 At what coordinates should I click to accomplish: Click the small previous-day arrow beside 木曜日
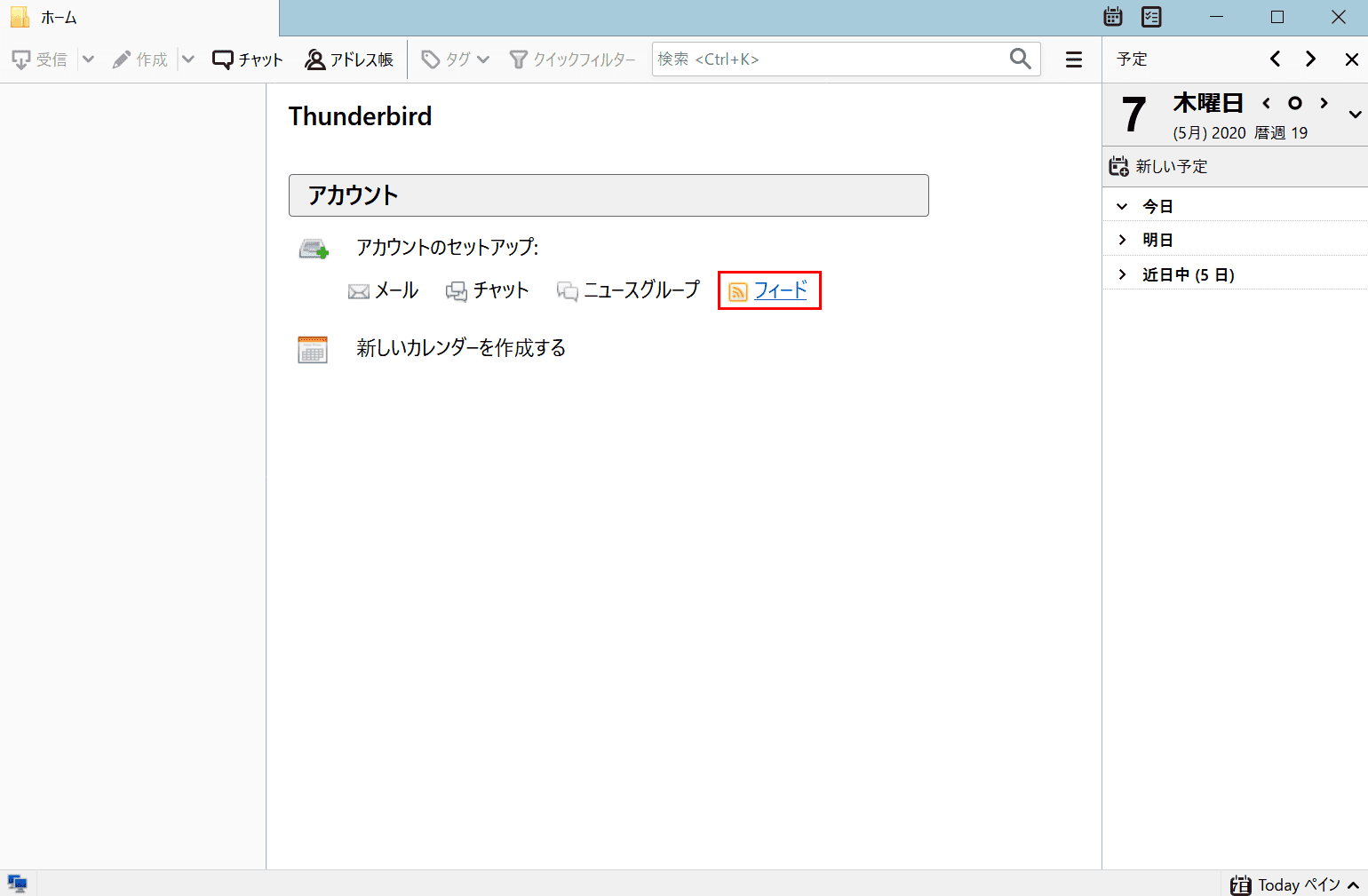click(1267, 103)
